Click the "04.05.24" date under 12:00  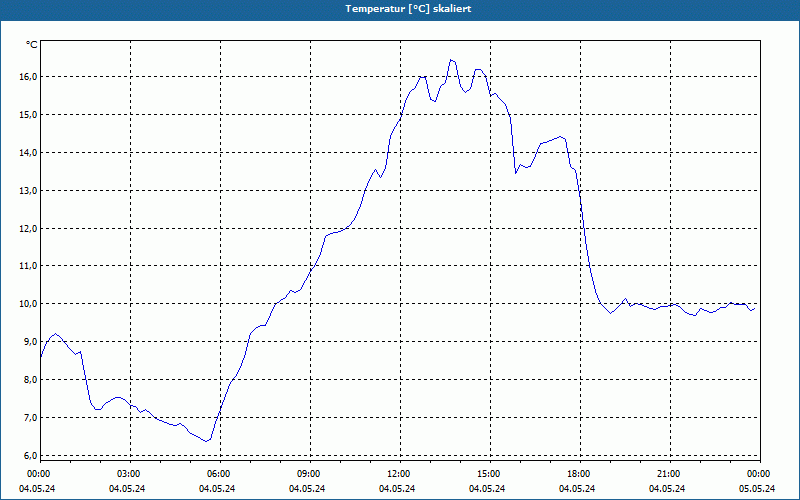coord(397,489)
